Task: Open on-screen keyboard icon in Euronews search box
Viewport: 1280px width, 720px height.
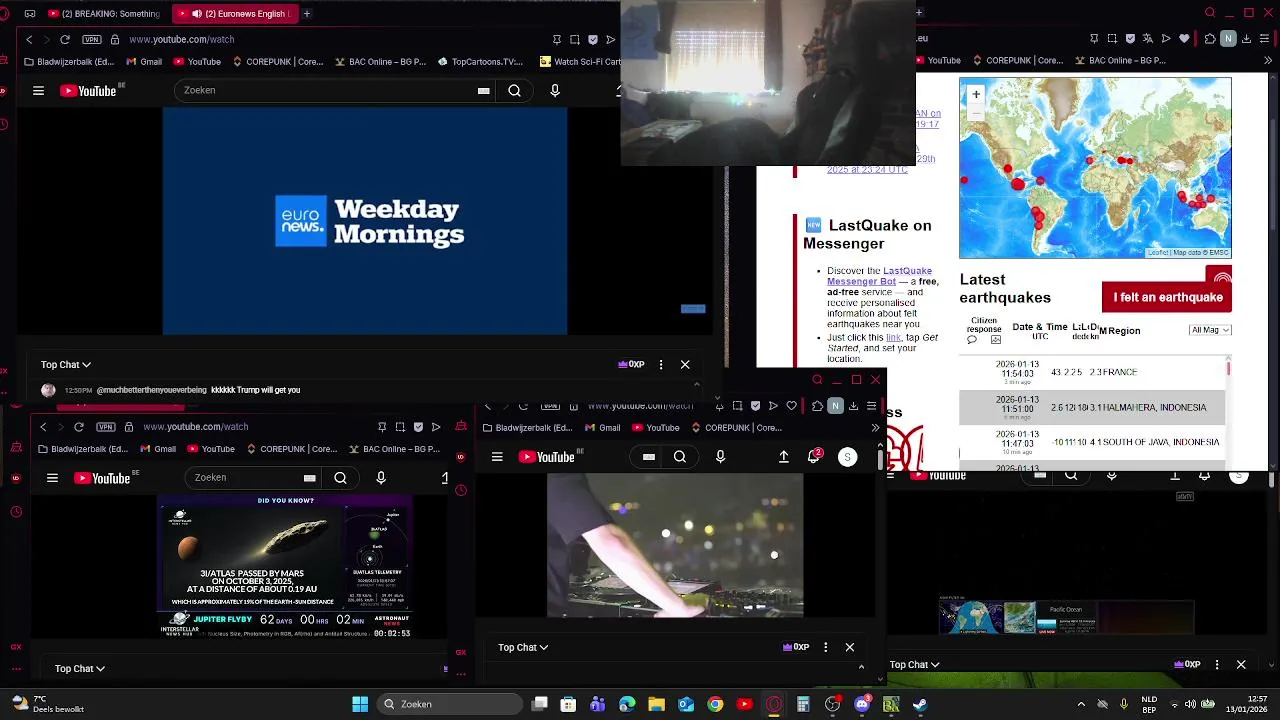Action: 484,90
